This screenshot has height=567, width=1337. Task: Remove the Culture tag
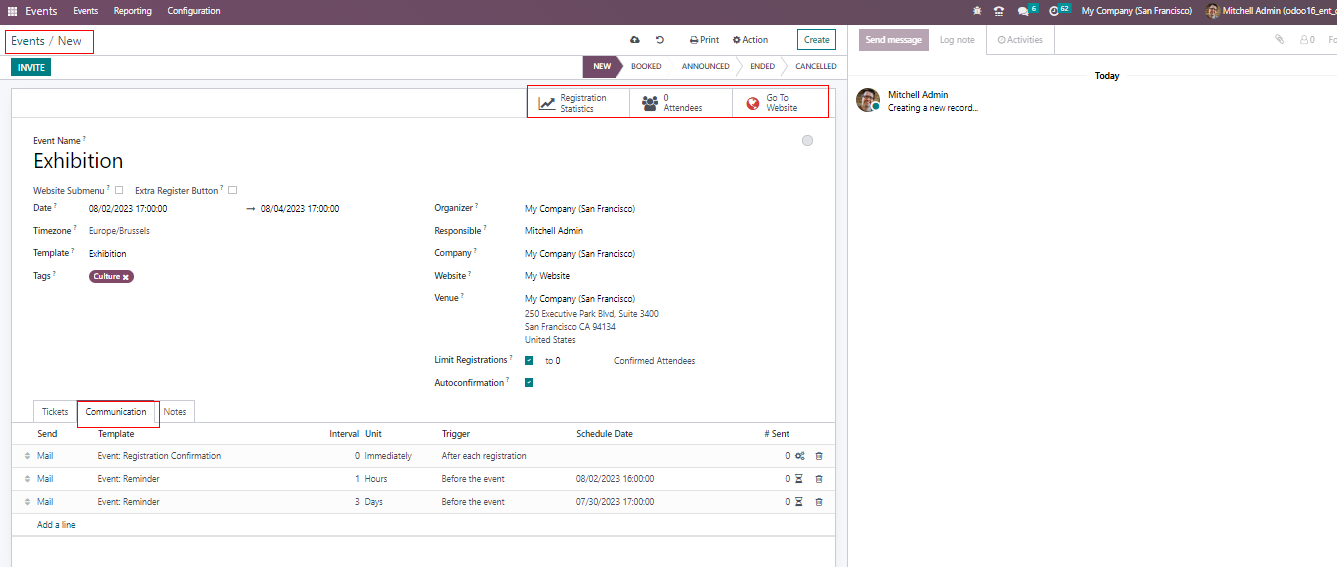click(126, 277)
